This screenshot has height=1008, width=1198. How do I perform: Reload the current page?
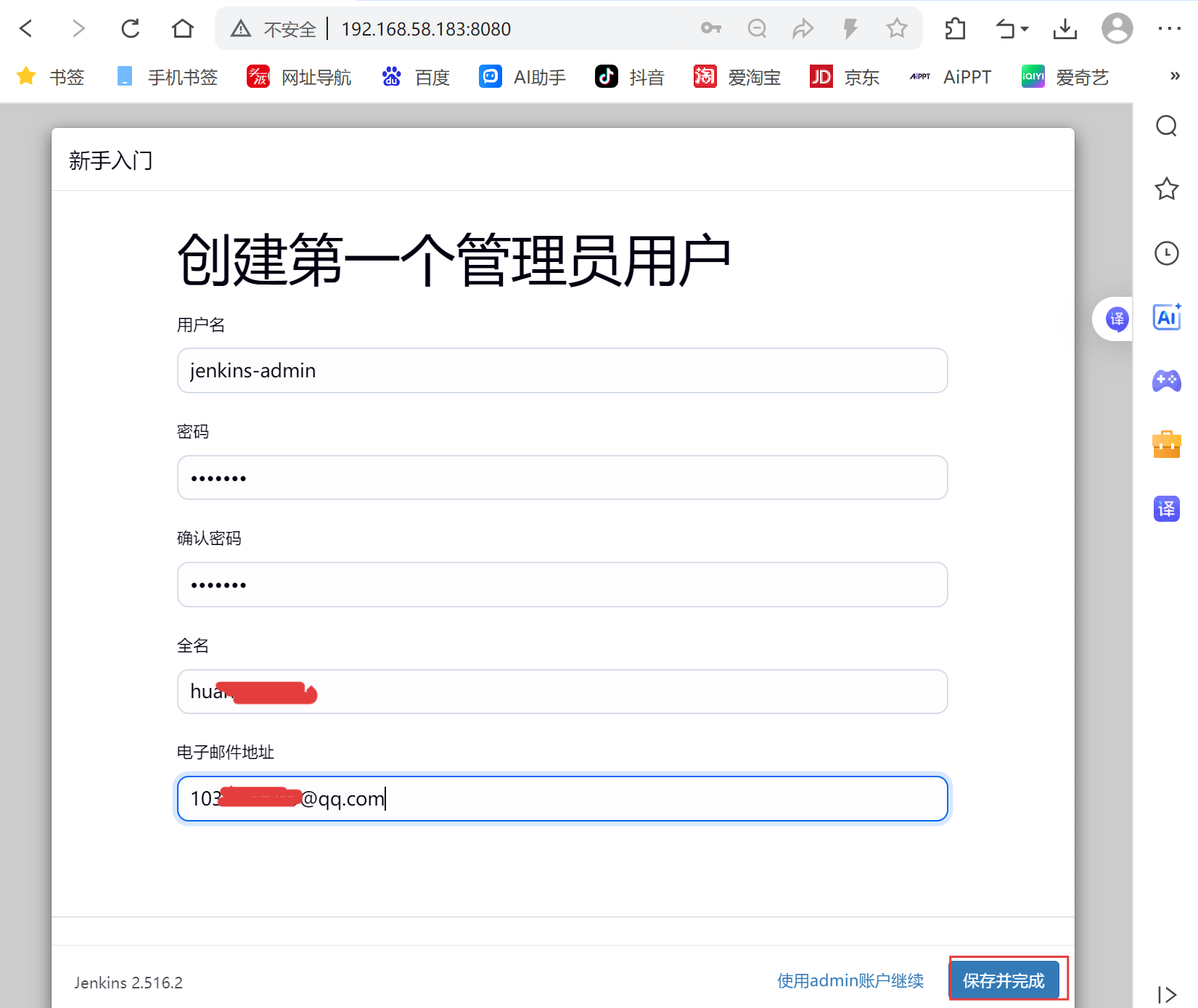131,29
